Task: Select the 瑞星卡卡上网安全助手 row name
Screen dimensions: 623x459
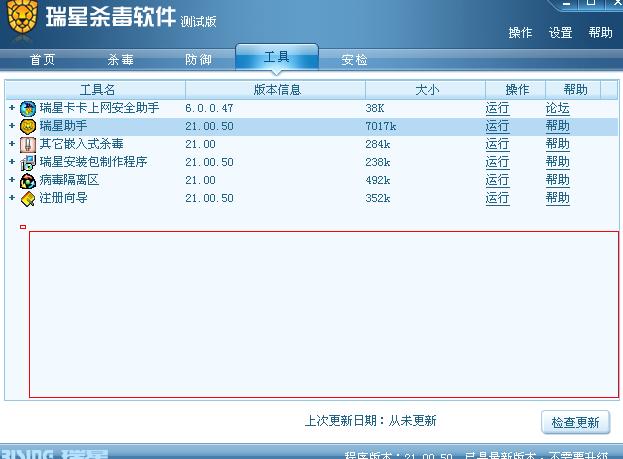Action: coord(99,108)
